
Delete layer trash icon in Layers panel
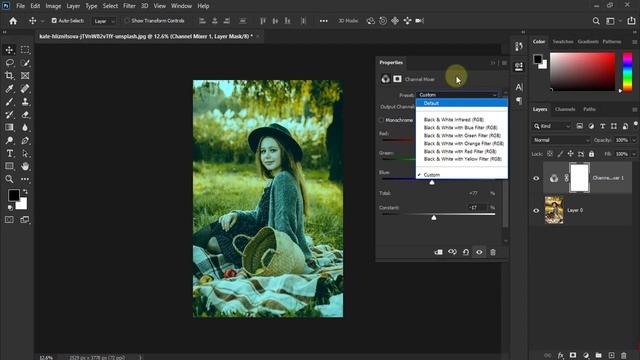623,356
